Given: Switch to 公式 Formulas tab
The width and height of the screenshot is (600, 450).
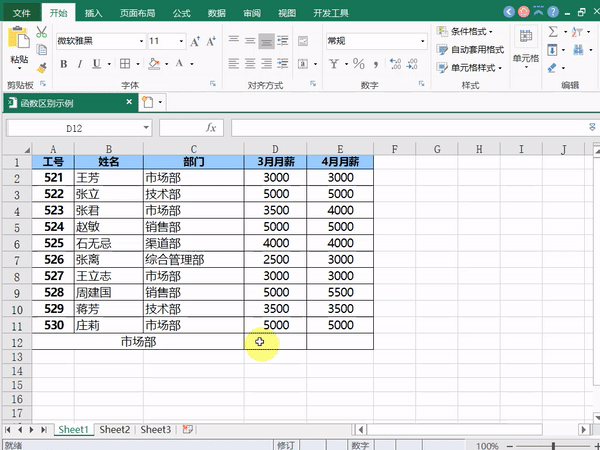Looking at the screenshot, I should click(181, 13).
